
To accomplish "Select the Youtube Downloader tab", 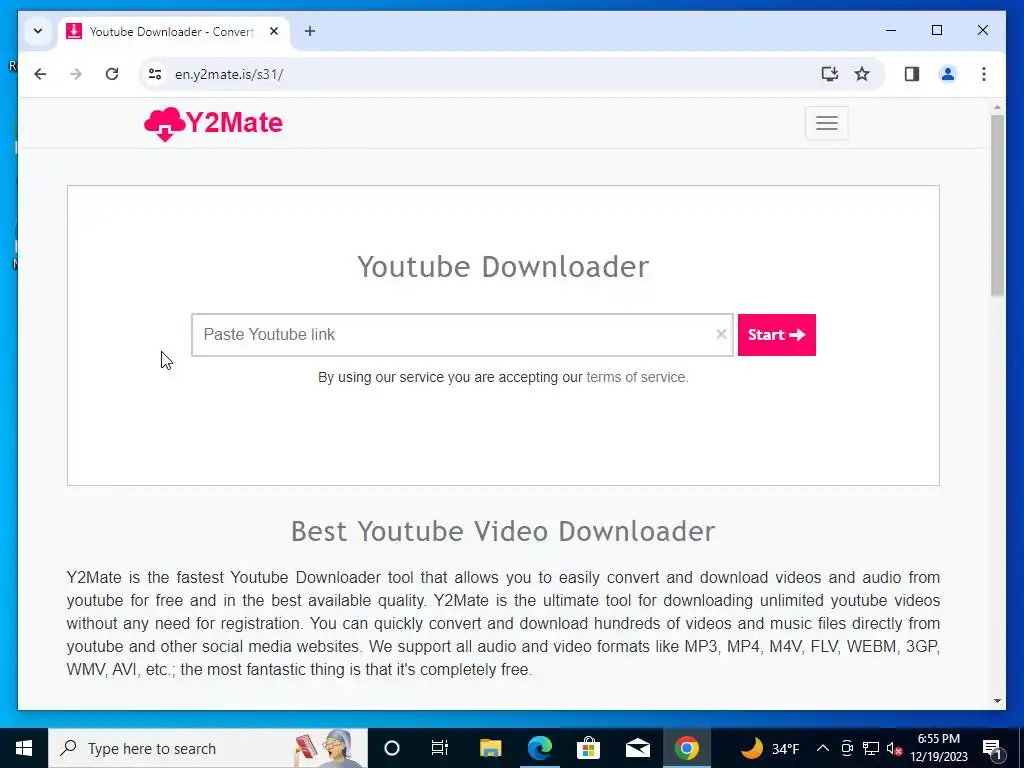I will point(174,31).
